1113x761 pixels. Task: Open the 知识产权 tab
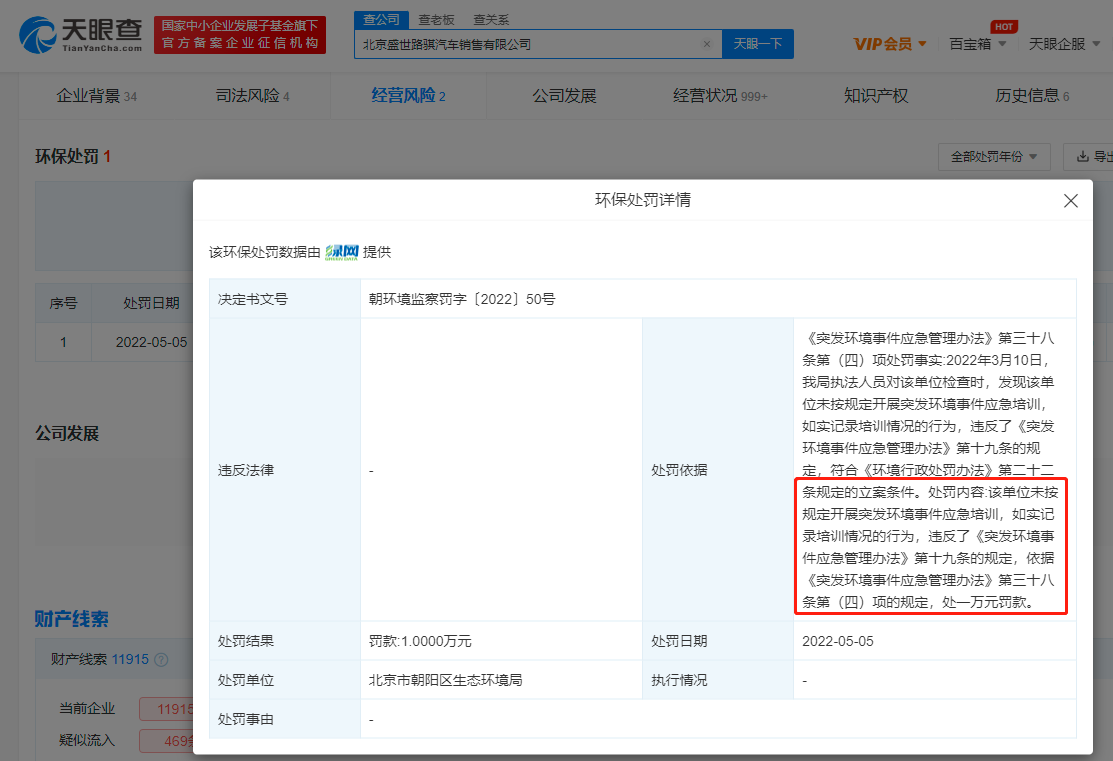[x=876, y=96]
